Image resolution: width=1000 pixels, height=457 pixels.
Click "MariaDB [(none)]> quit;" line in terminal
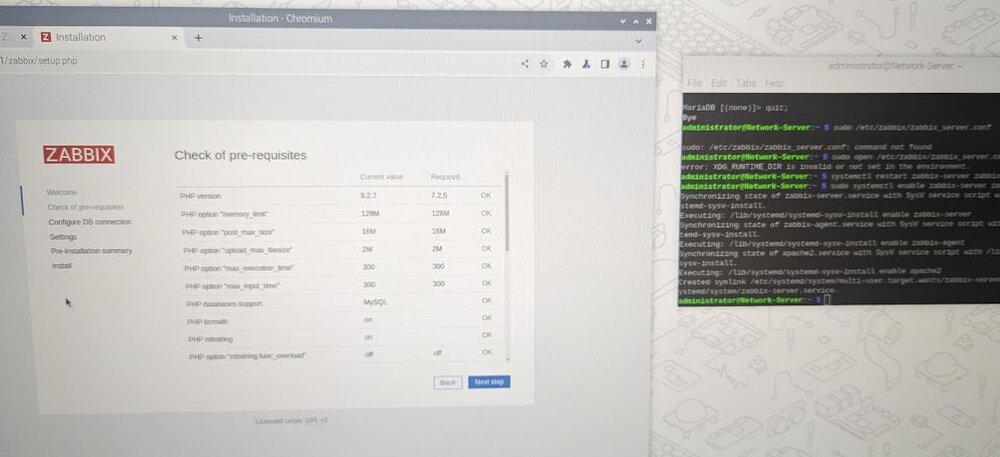tap(735, 108)
